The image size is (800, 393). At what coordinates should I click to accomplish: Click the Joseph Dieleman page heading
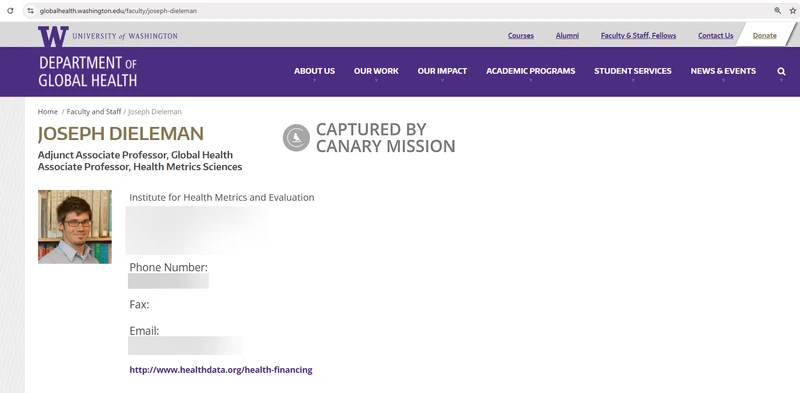point(120,134)
